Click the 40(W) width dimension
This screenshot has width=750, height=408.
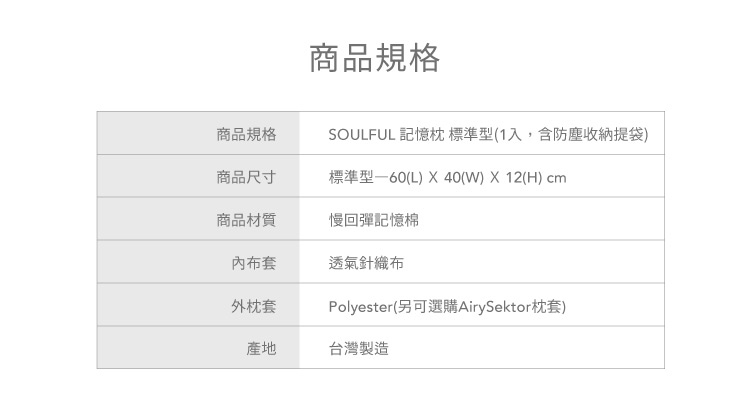(x=464, y=178)
